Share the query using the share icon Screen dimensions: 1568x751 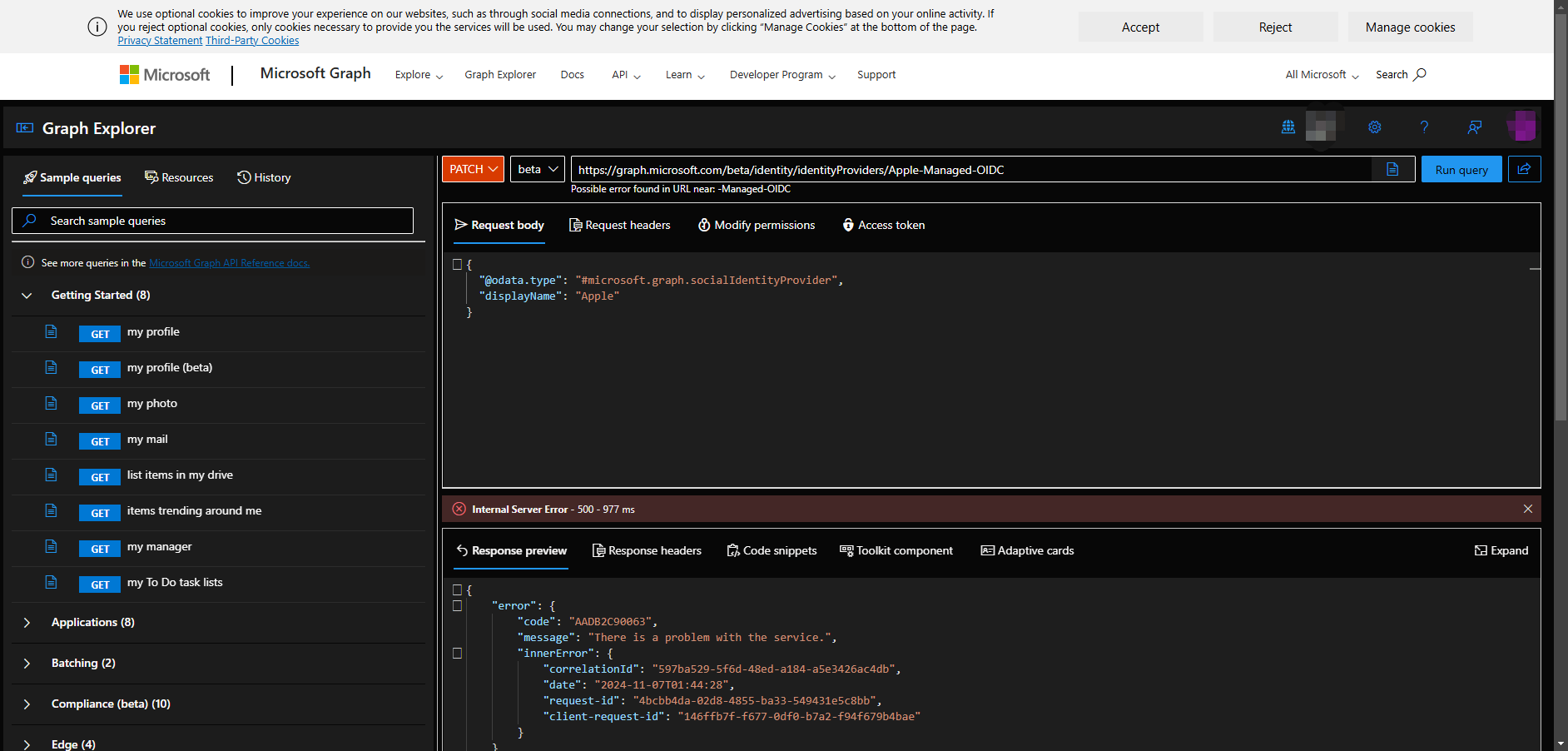[x=1524, y=169]
